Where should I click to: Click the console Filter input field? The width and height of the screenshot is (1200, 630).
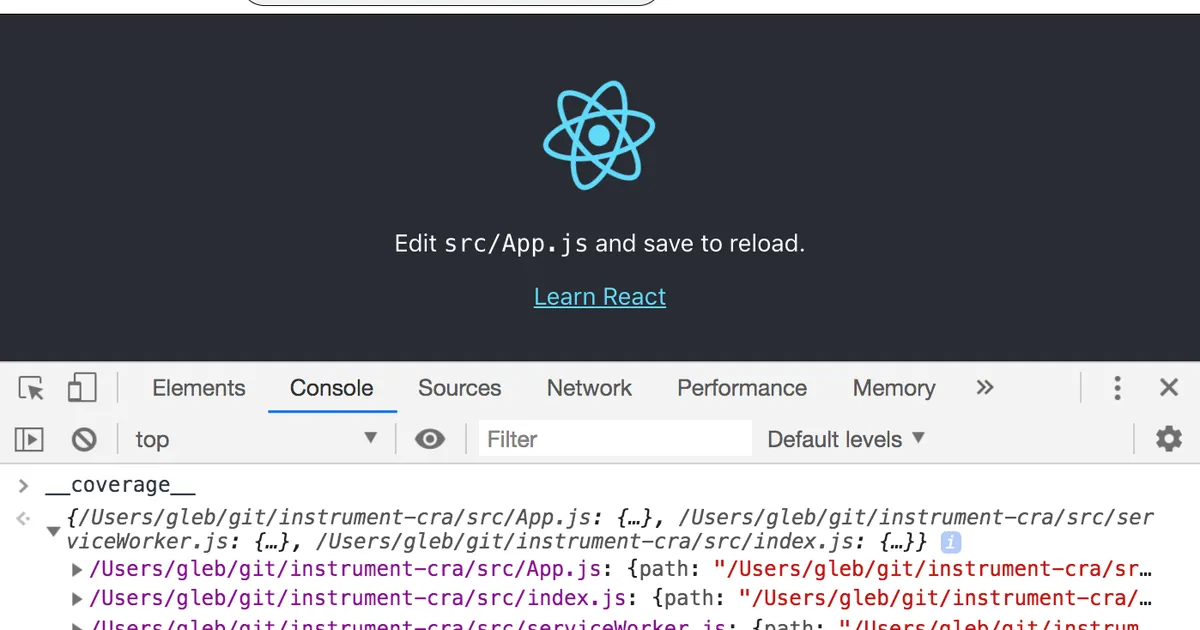click(614, 439)
